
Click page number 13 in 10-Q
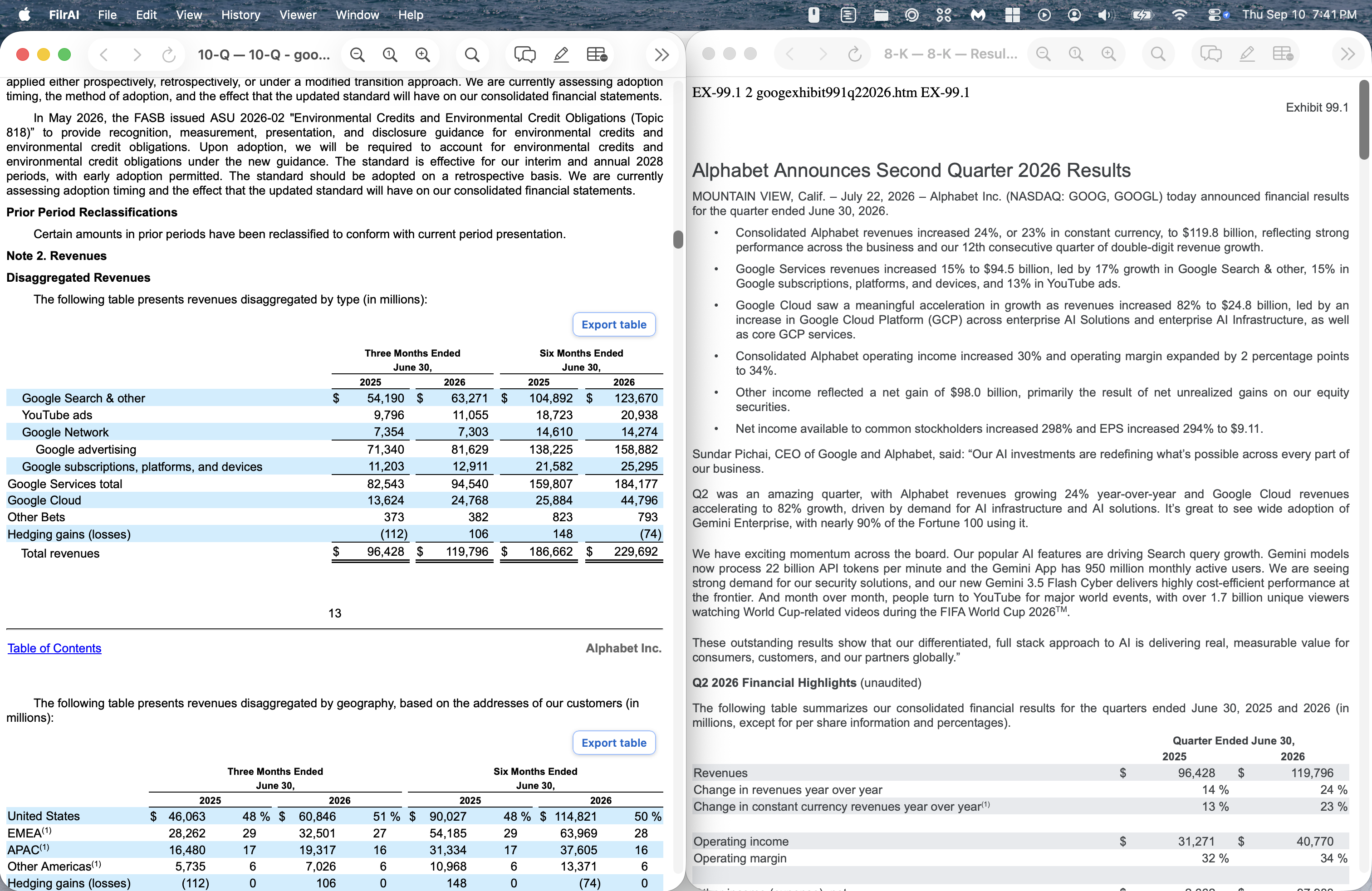[335, 613]
